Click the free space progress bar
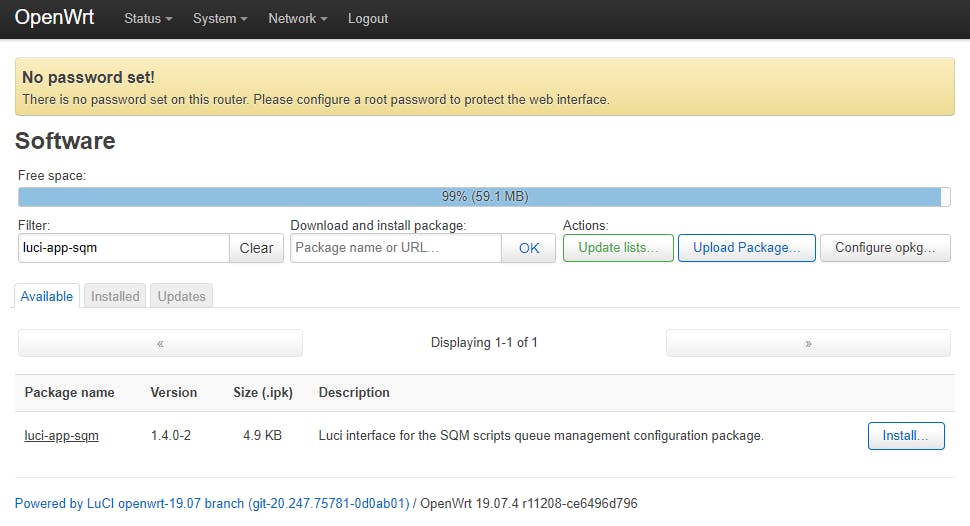Viewport: 970px width, 526px height. (484, 197)
